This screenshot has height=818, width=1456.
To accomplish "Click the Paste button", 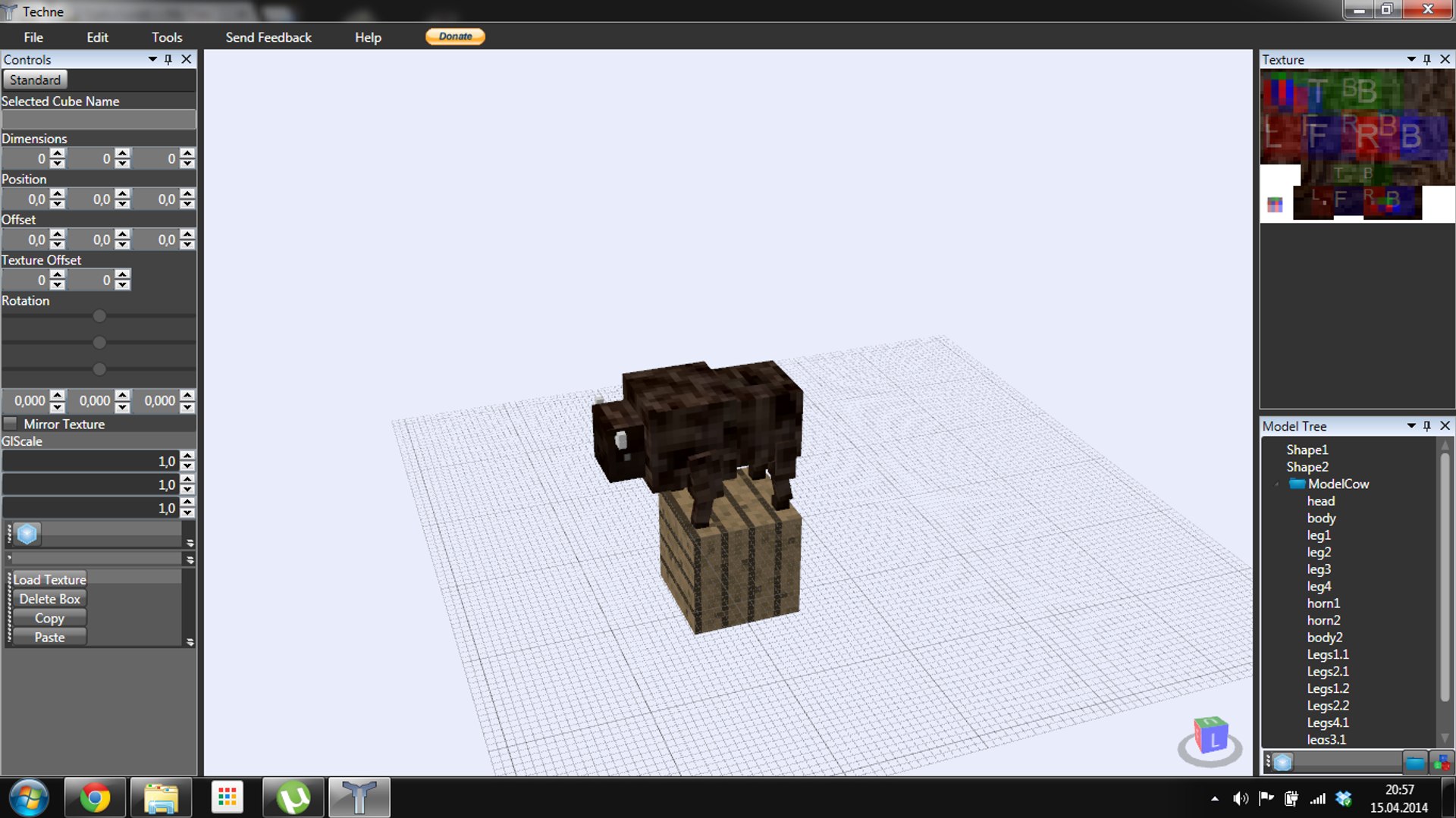I will pyautogui.click(x=49, y=638).
